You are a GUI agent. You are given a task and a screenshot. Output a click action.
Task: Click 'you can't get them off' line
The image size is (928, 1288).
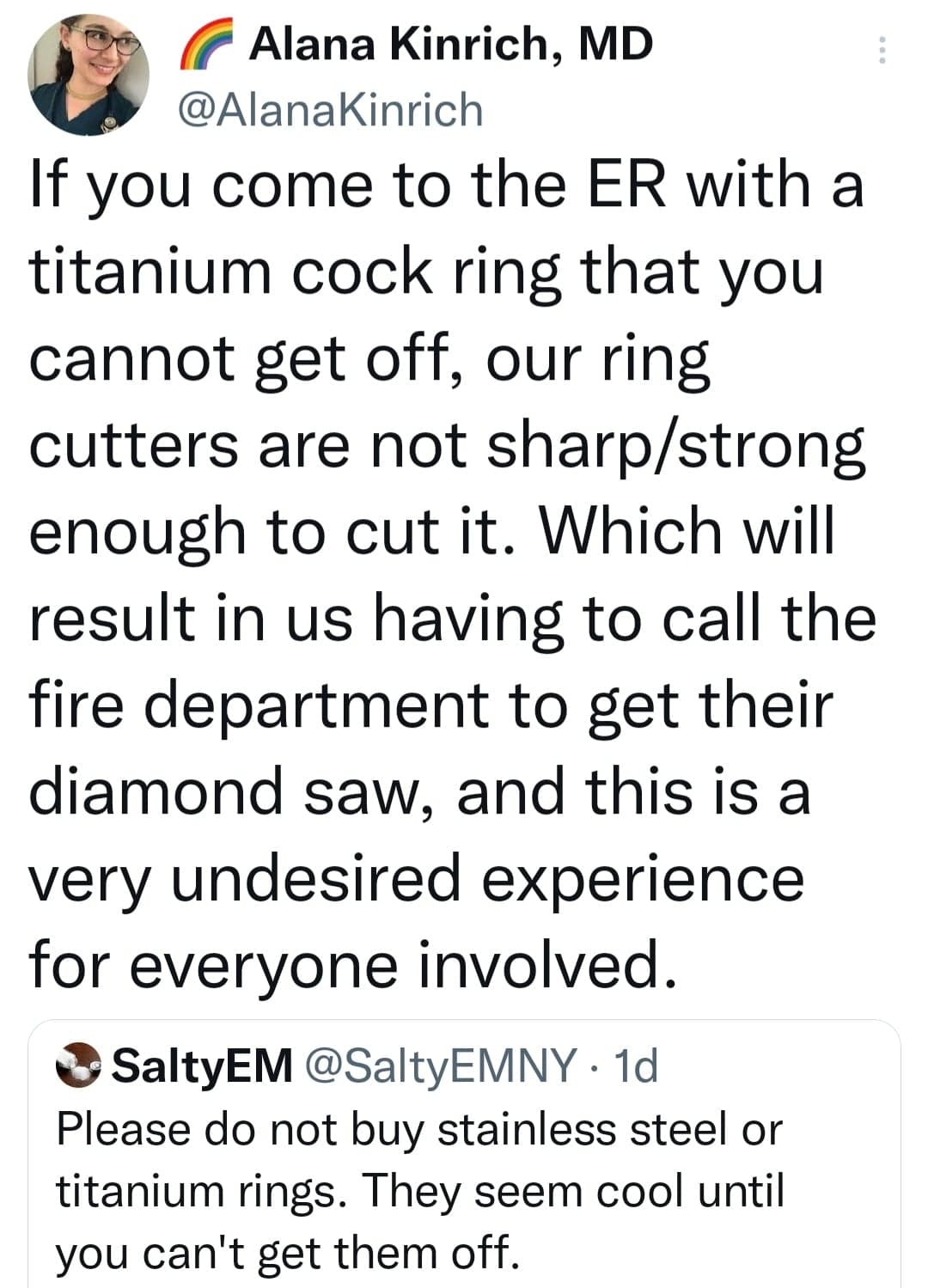click(287, 1253)
